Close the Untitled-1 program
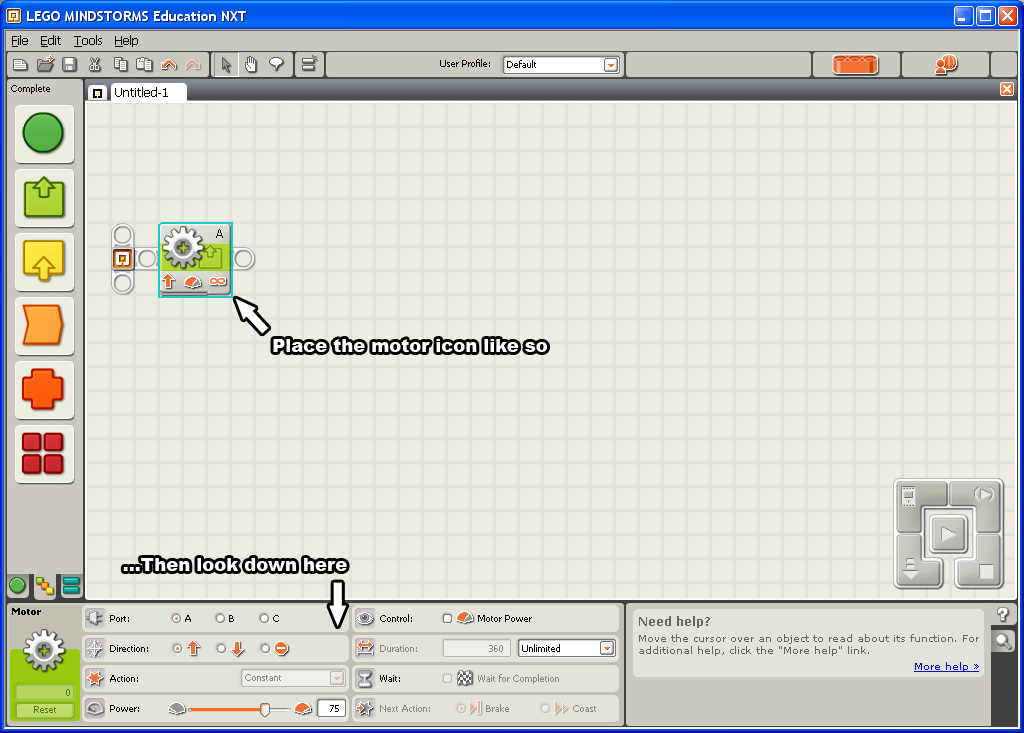The width and height of the screenshot is (1024, 733). 1007,89
